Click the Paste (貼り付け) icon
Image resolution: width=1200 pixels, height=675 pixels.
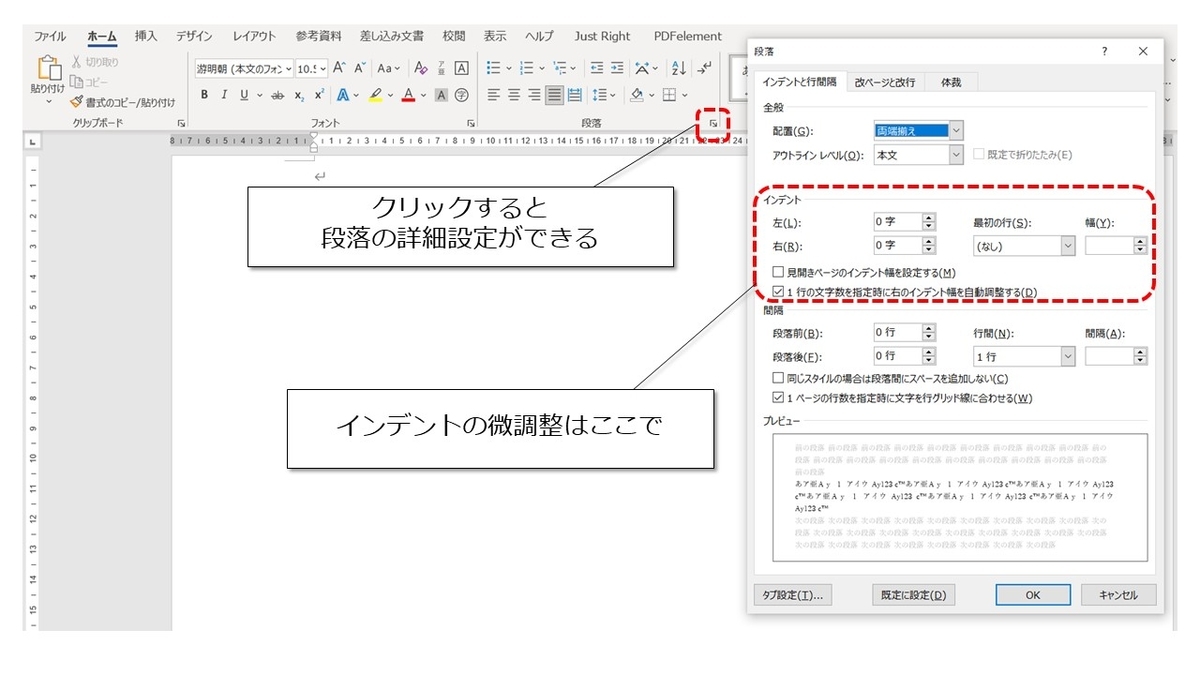click(48, 67)
